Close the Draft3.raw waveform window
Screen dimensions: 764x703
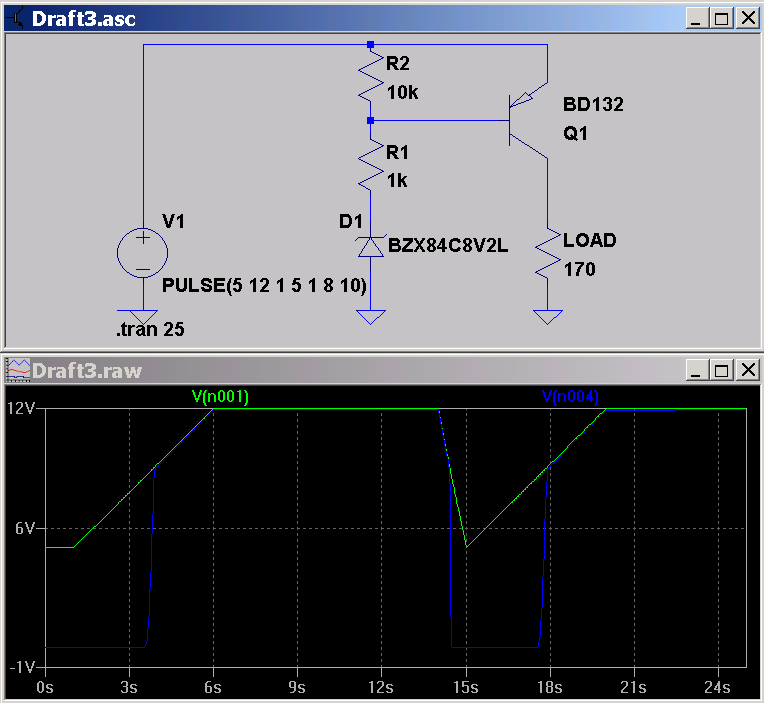pos(748,370)
